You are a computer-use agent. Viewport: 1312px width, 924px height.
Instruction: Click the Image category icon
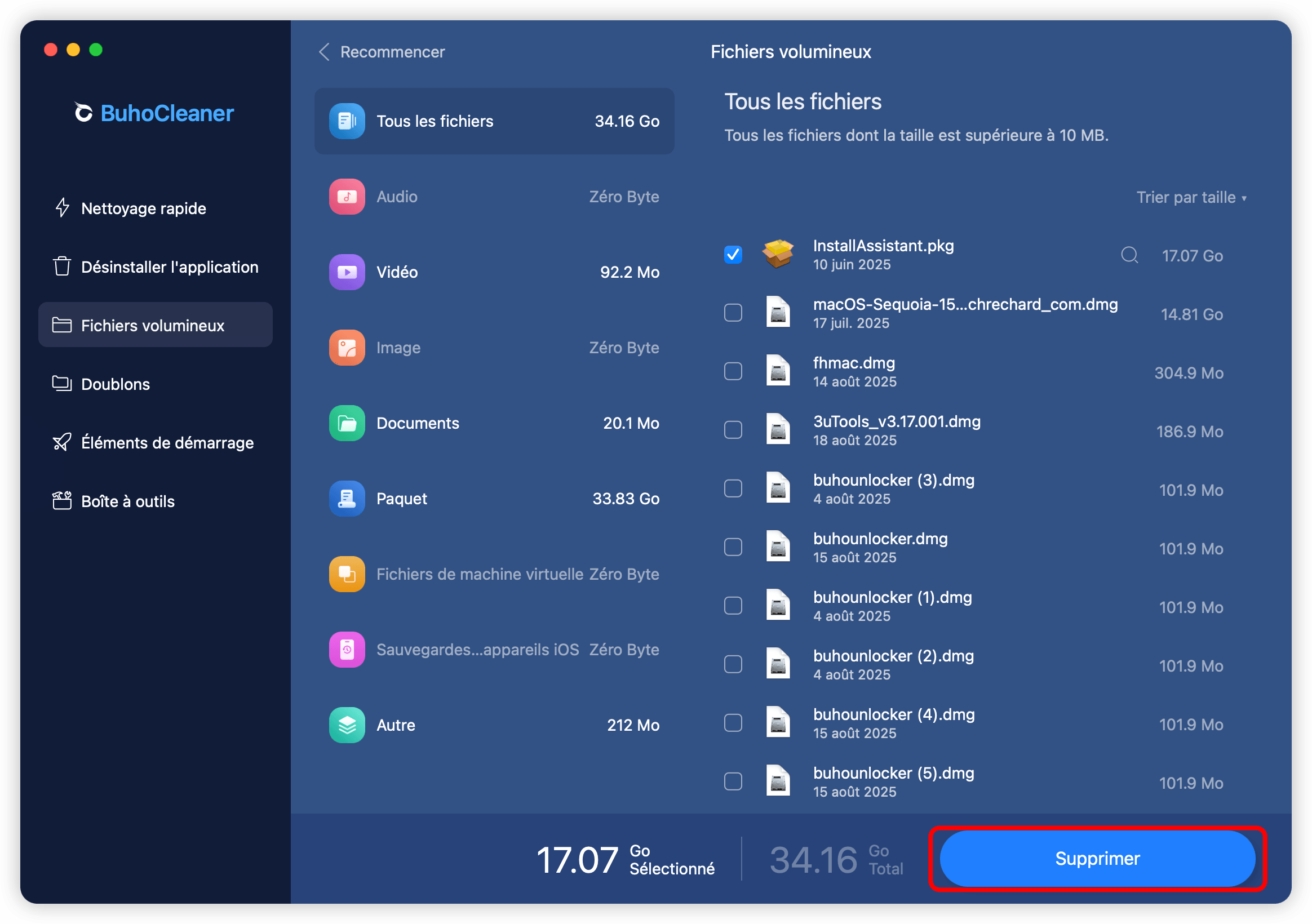coord(347,348)
